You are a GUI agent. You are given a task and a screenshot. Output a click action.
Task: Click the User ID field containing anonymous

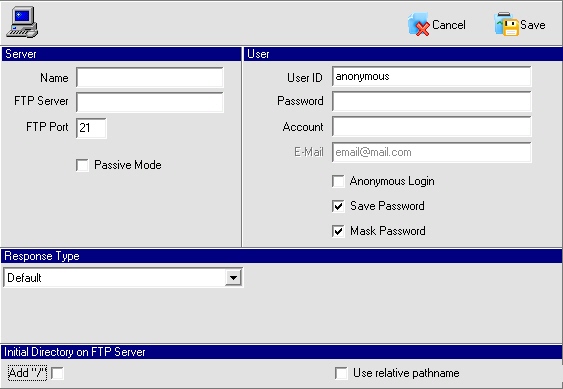(432, 76)
